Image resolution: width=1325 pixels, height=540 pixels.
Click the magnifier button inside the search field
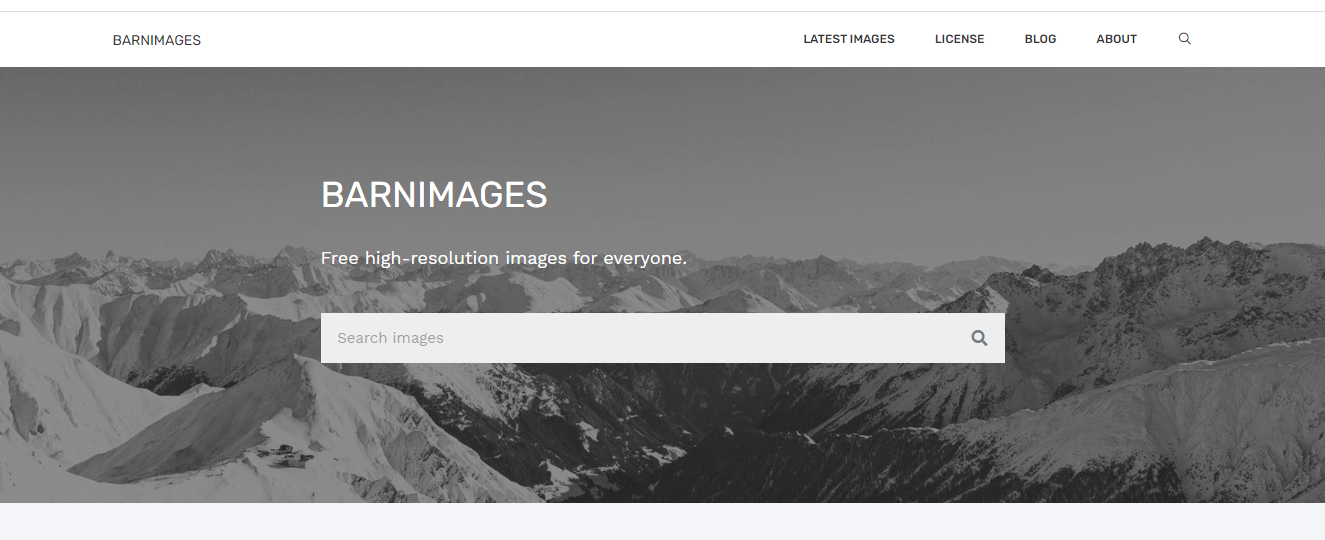coord(979,338)
